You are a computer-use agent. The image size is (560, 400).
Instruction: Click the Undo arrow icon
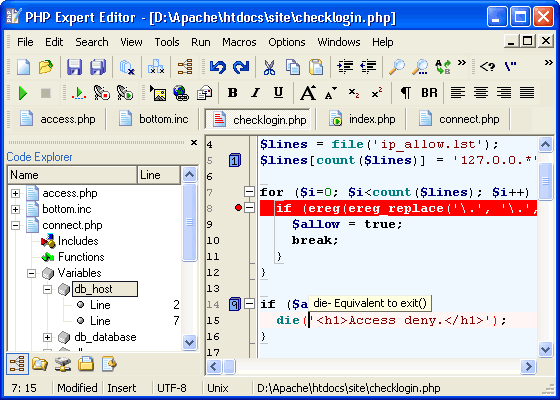coord(218,67)
